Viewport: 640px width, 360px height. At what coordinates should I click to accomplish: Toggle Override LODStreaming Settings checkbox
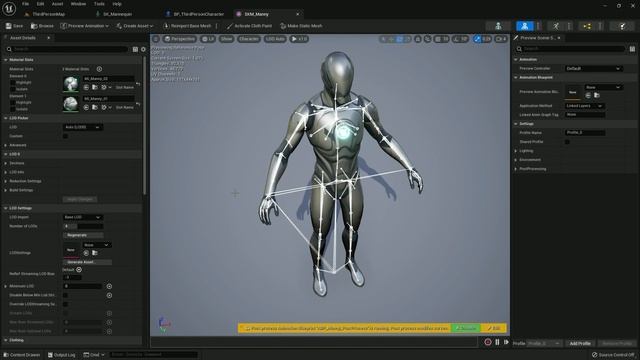click(65, 304)
